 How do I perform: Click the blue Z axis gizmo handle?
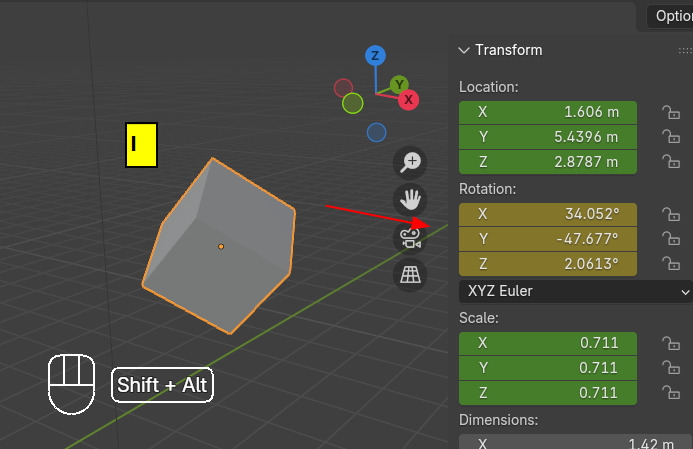coord(375,56)
